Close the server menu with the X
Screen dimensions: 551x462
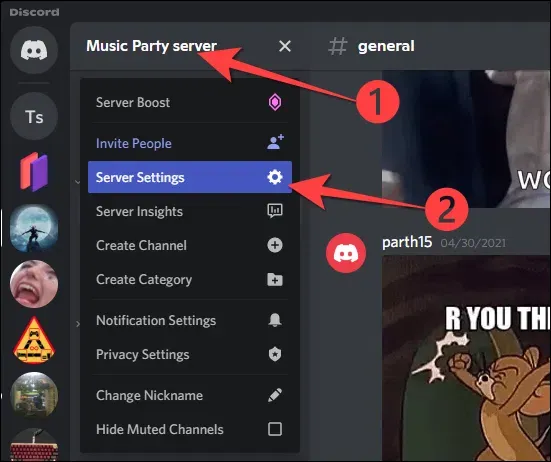click(x=285, y=46)
